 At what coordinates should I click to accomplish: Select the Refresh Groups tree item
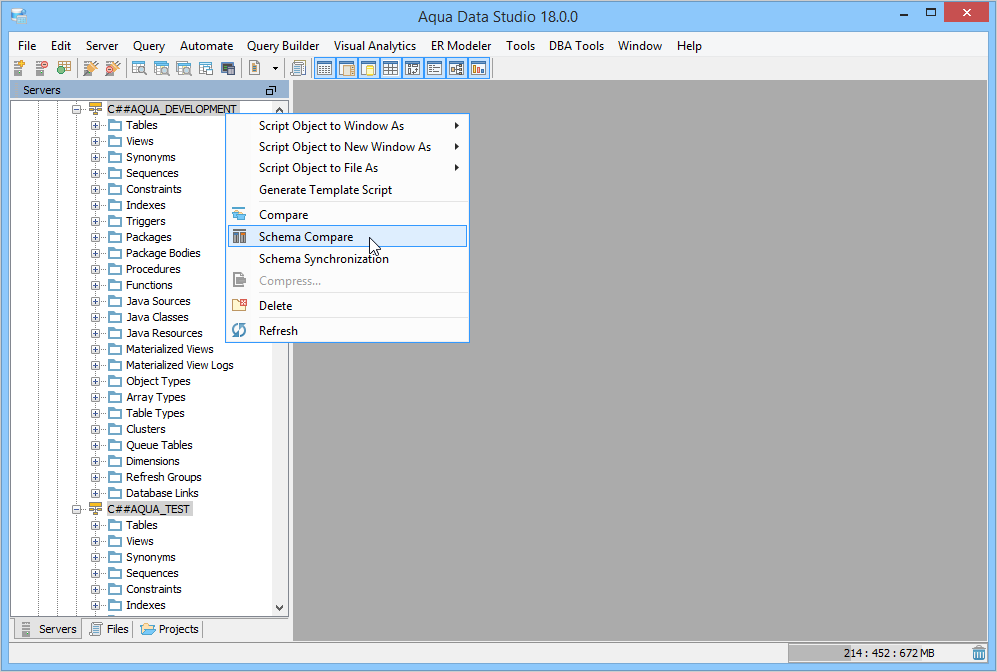(163, 477)
